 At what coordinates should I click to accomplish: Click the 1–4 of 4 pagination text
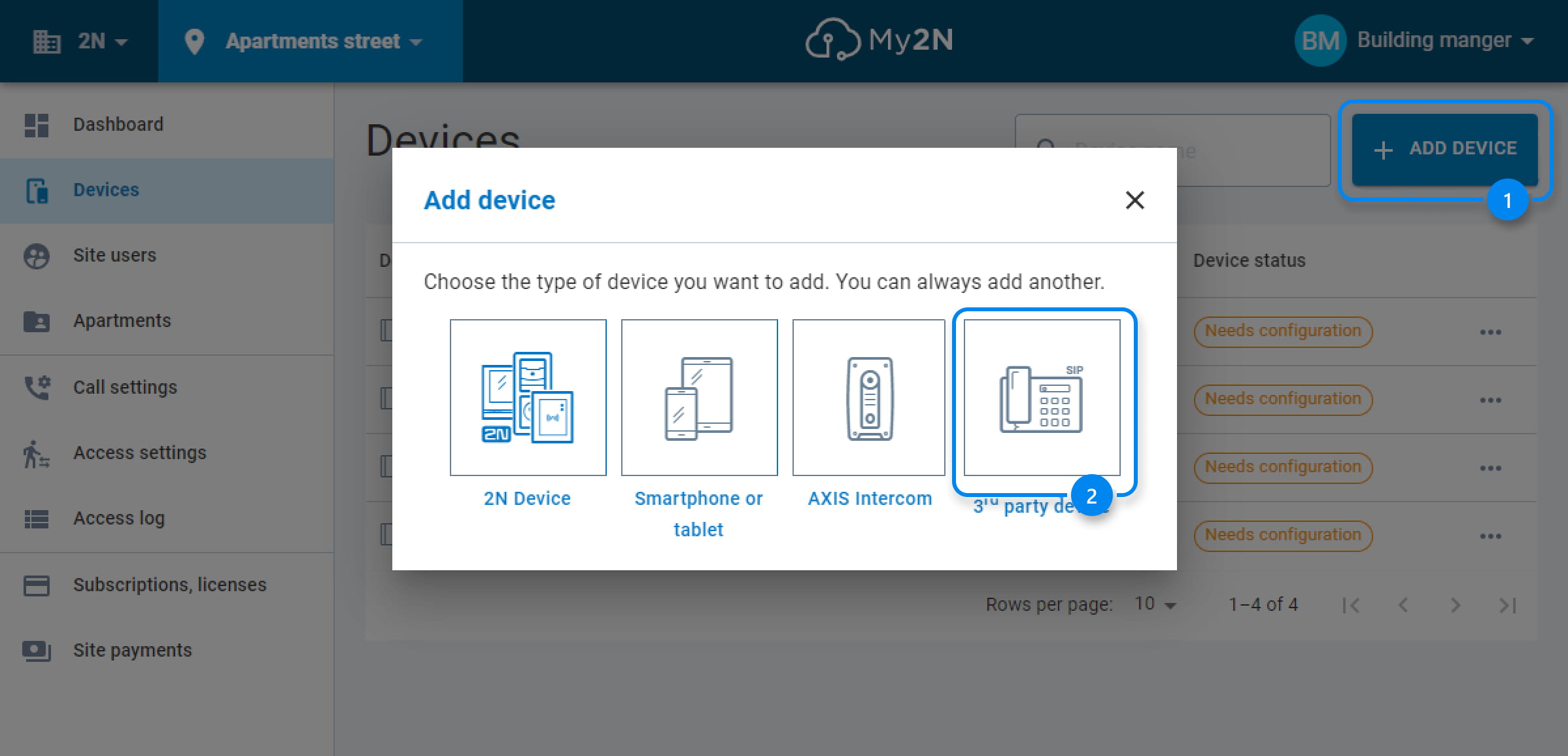pyautogui.click(x=1263, y=605)
